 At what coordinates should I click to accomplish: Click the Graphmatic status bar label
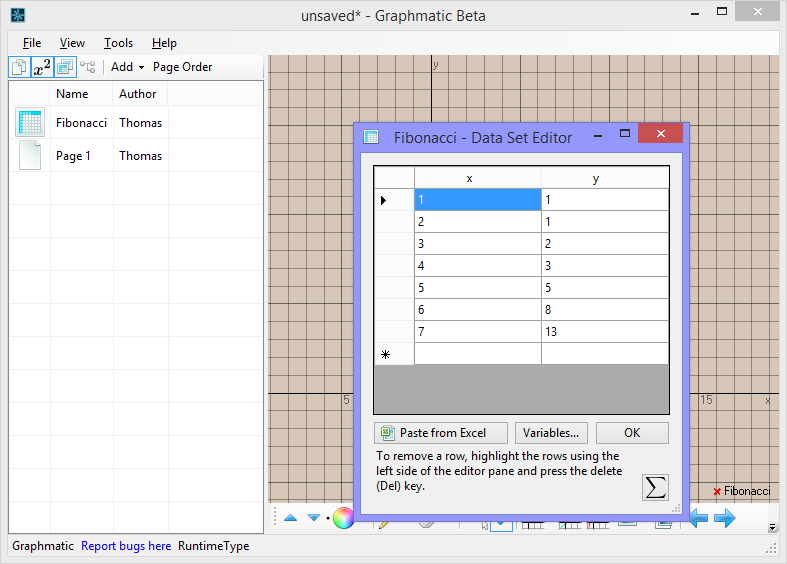coord(43,546)
